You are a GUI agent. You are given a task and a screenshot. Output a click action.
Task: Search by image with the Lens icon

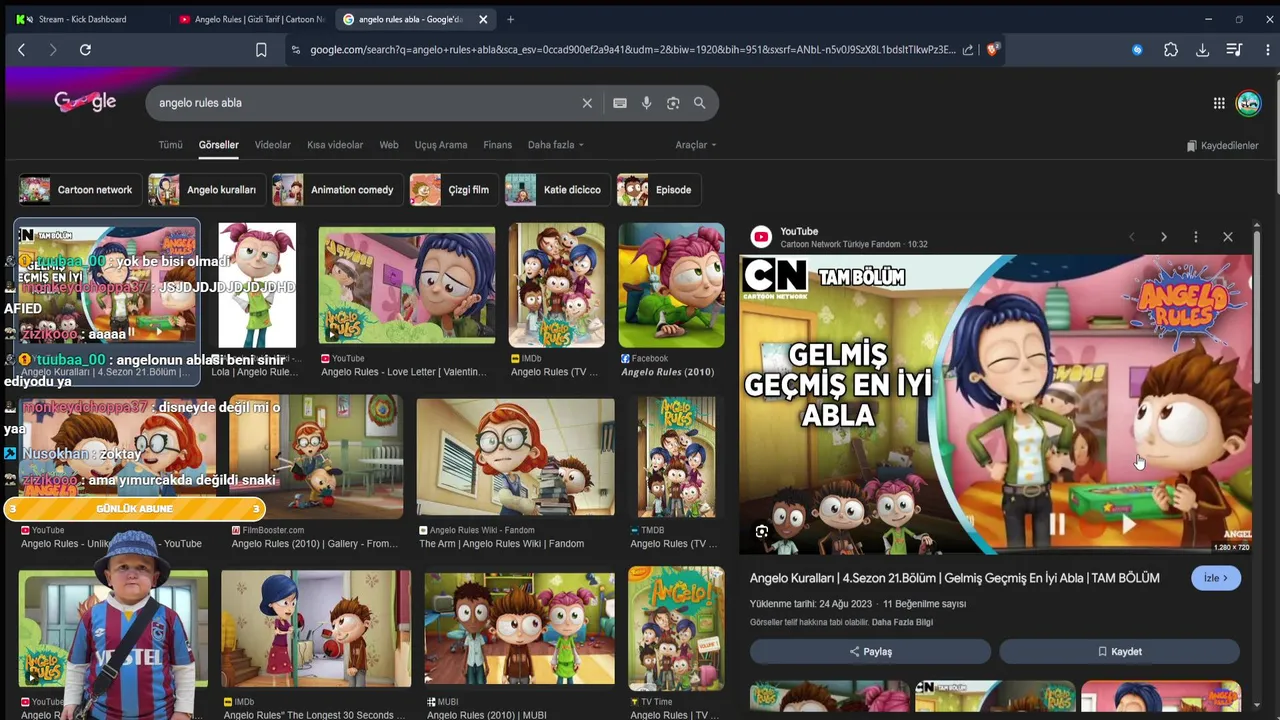673,103
